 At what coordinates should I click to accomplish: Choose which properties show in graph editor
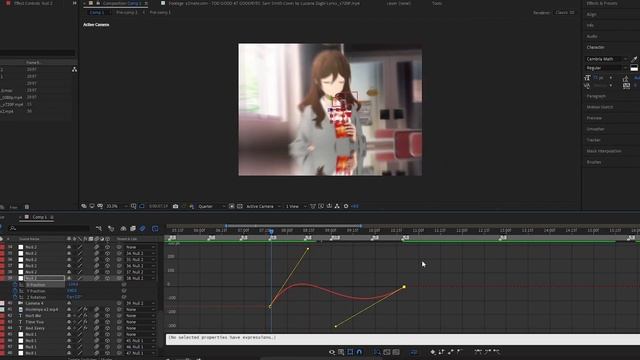[x=332, y=352]
